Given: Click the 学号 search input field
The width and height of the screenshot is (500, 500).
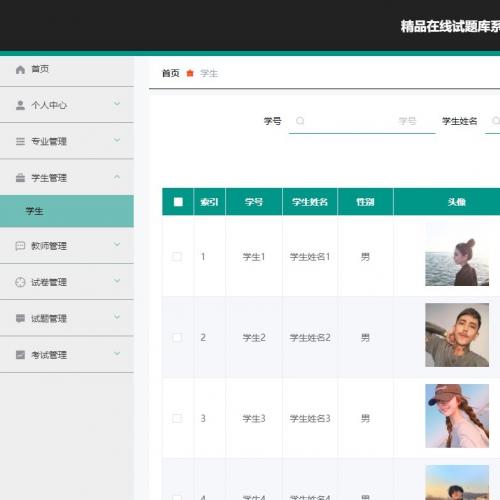Looking at the screenshot, I should [362, 121].
